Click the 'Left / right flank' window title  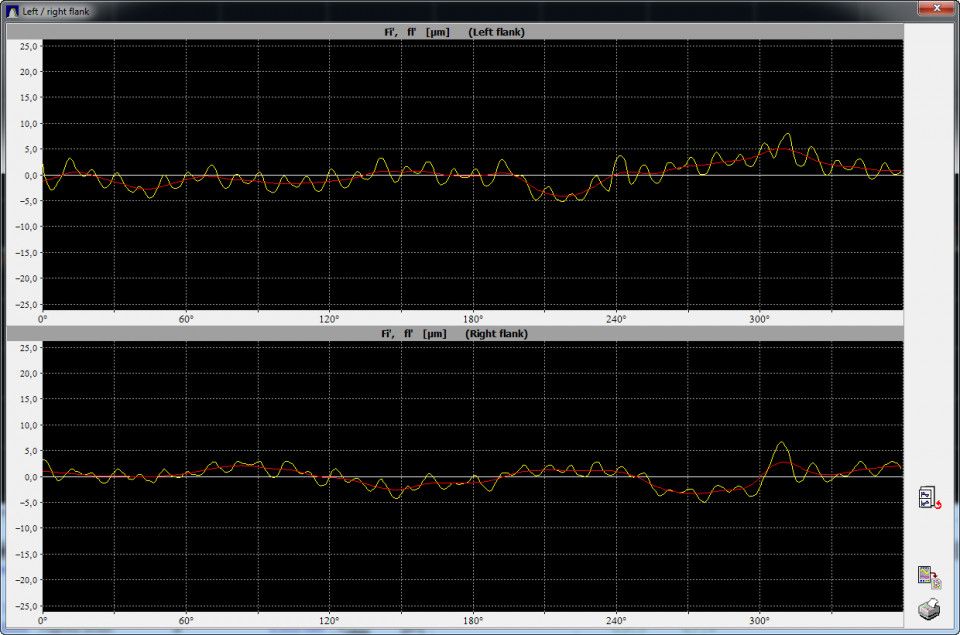pyautogui.click(x=56, y=11)
